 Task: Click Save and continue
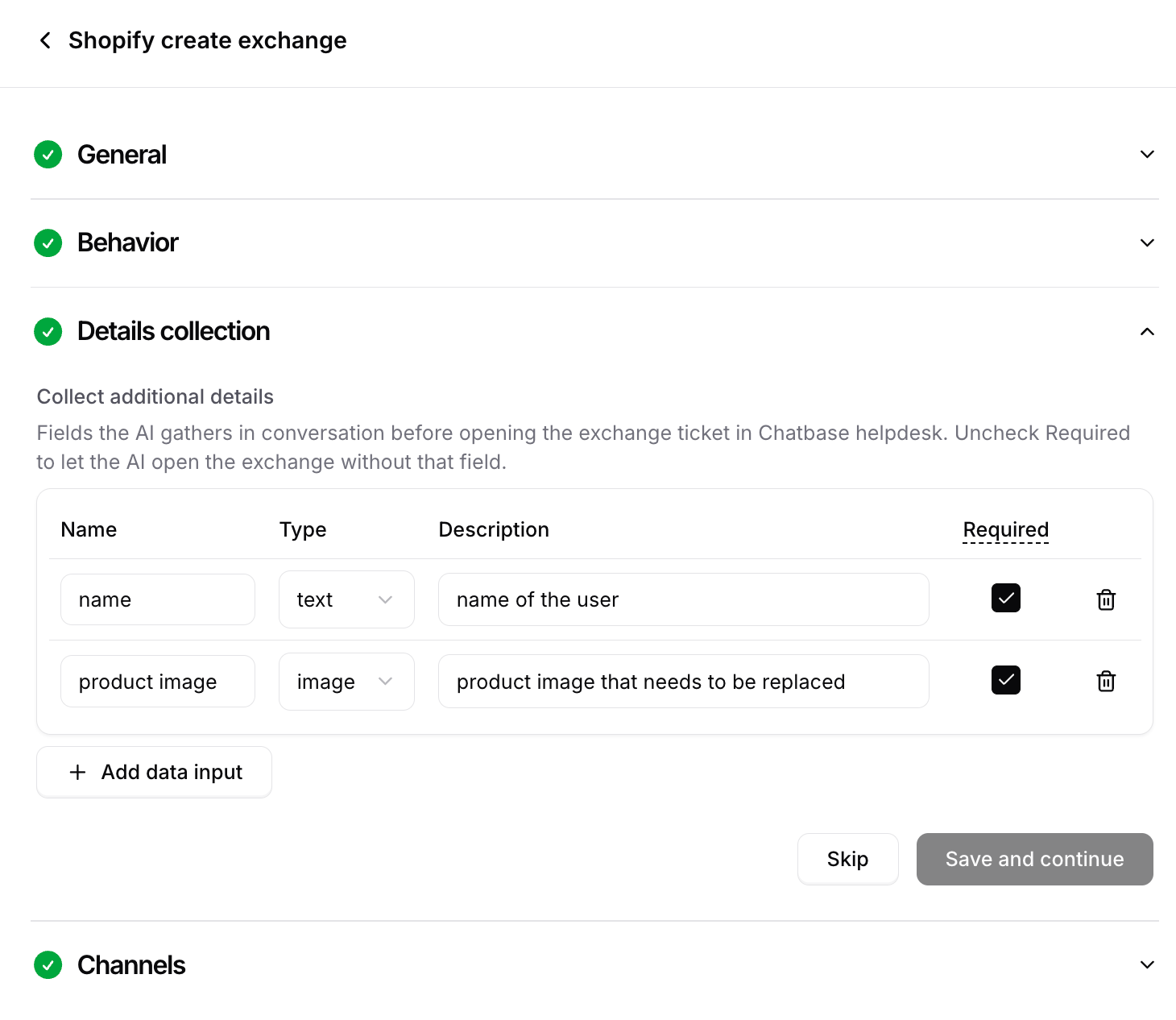tap(1034, 859)
